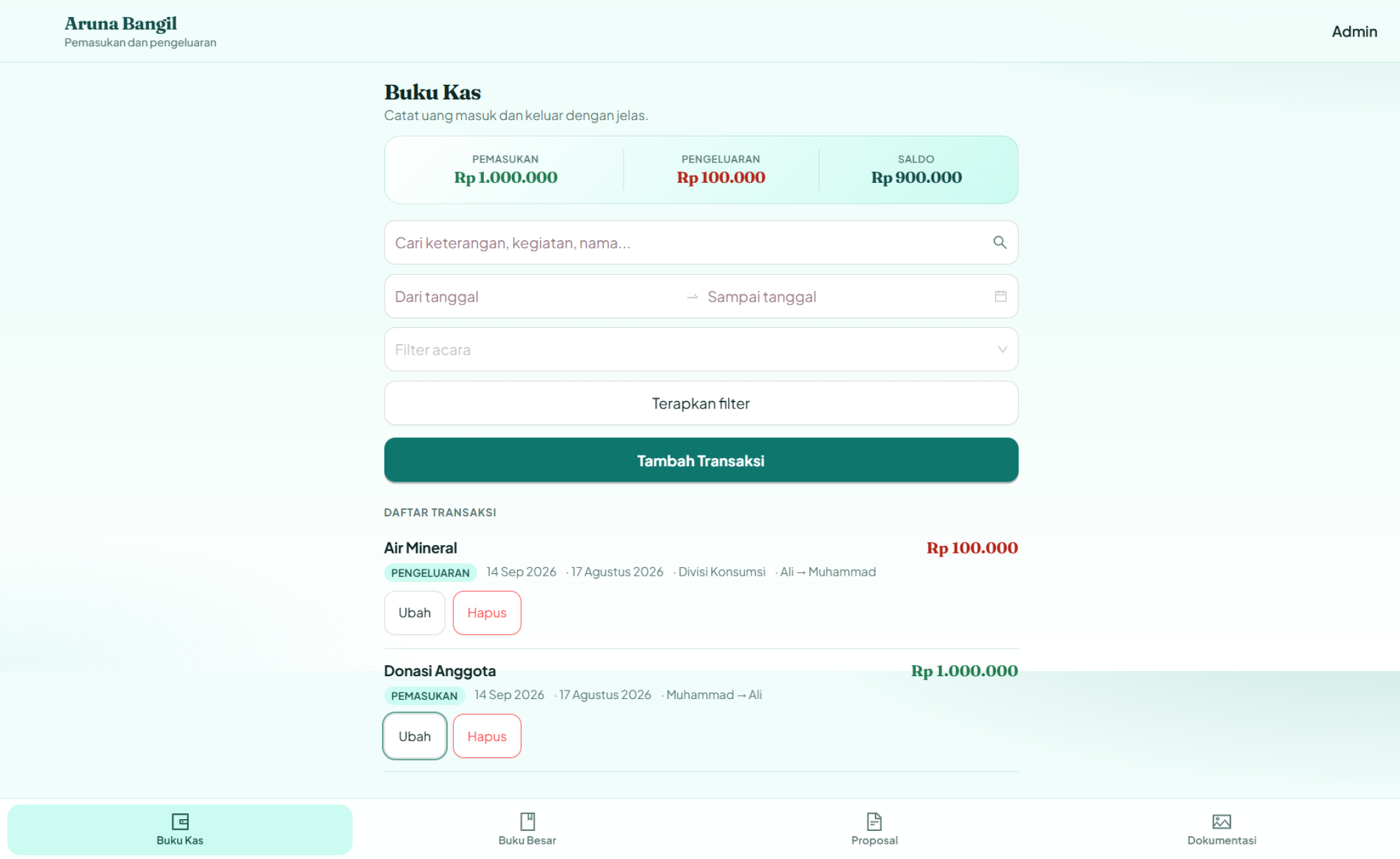Switch to the Dokumentasi tab
The width and height of the screenshot is (1400, 859).
(1222, 830)
